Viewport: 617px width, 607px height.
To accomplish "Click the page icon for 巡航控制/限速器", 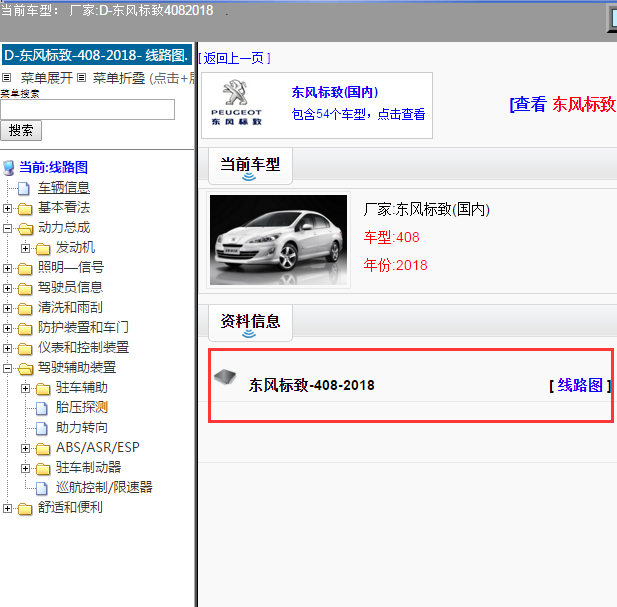I will point(42,488).
